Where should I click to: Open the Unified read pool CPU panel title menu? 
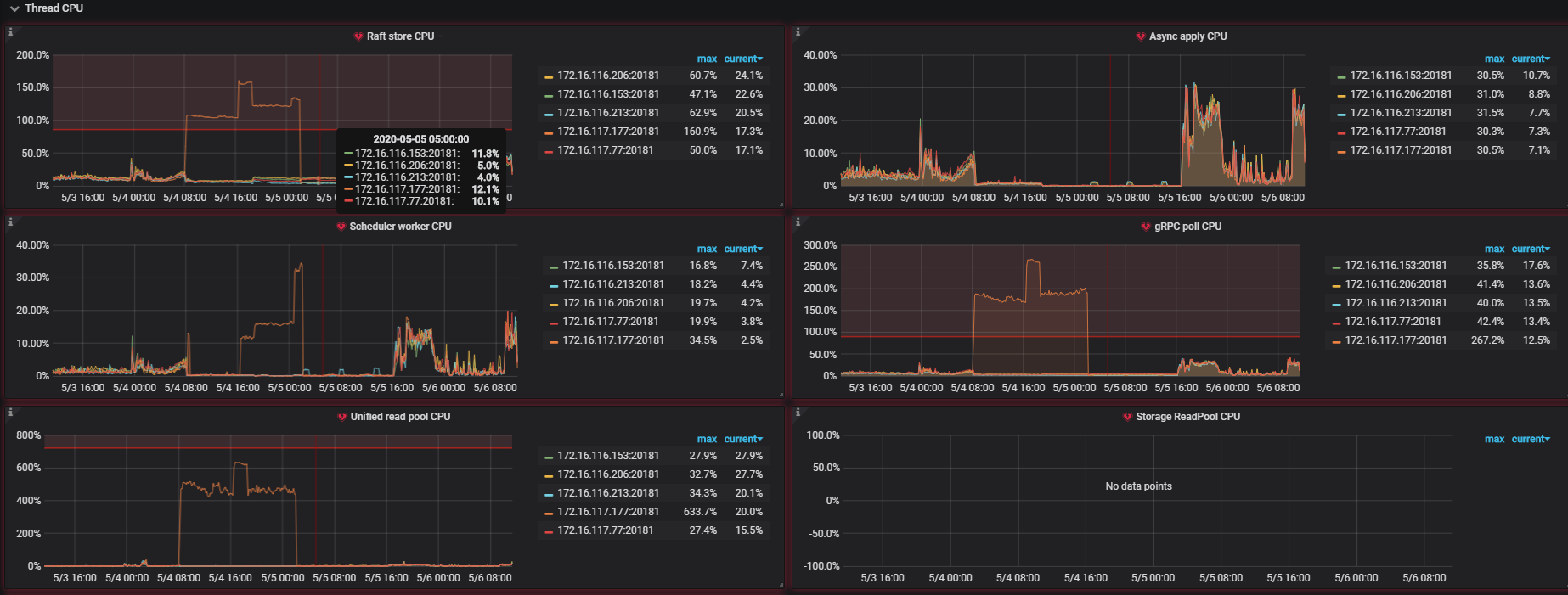(400, 417)
